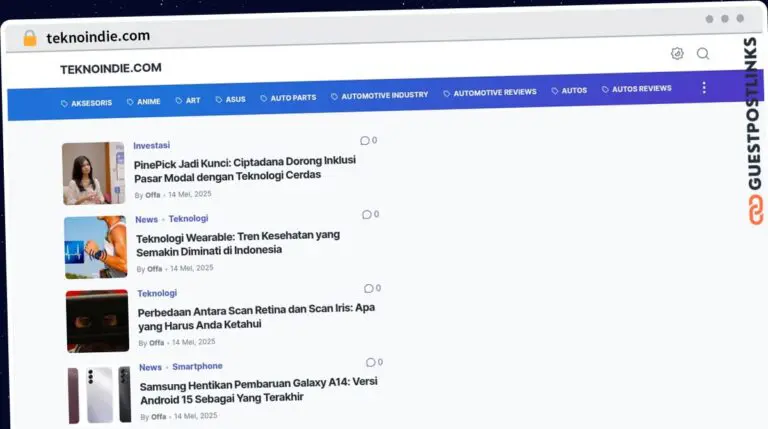Click the Samsung Galaxy phones thumbnail
The height and width of the screenshot is (429, 768).
[x=100, y=394]
